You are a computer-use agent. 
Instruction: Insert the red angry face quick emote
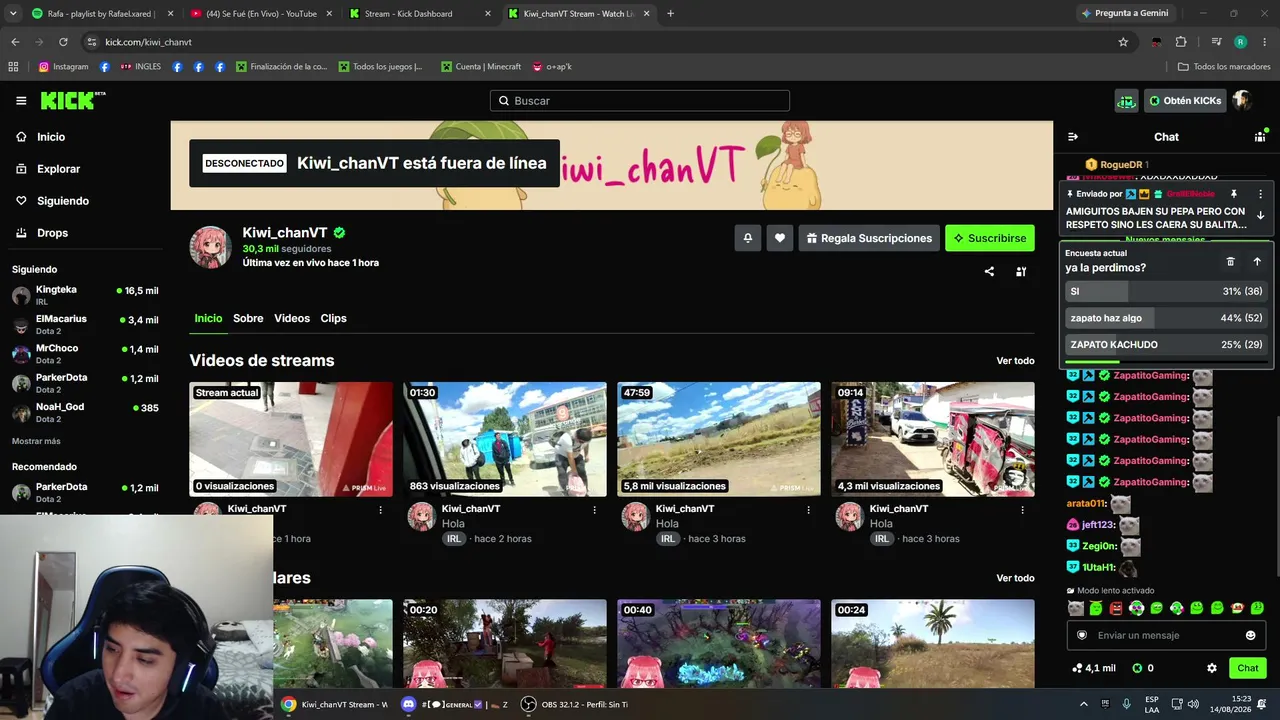[1116, 608]
